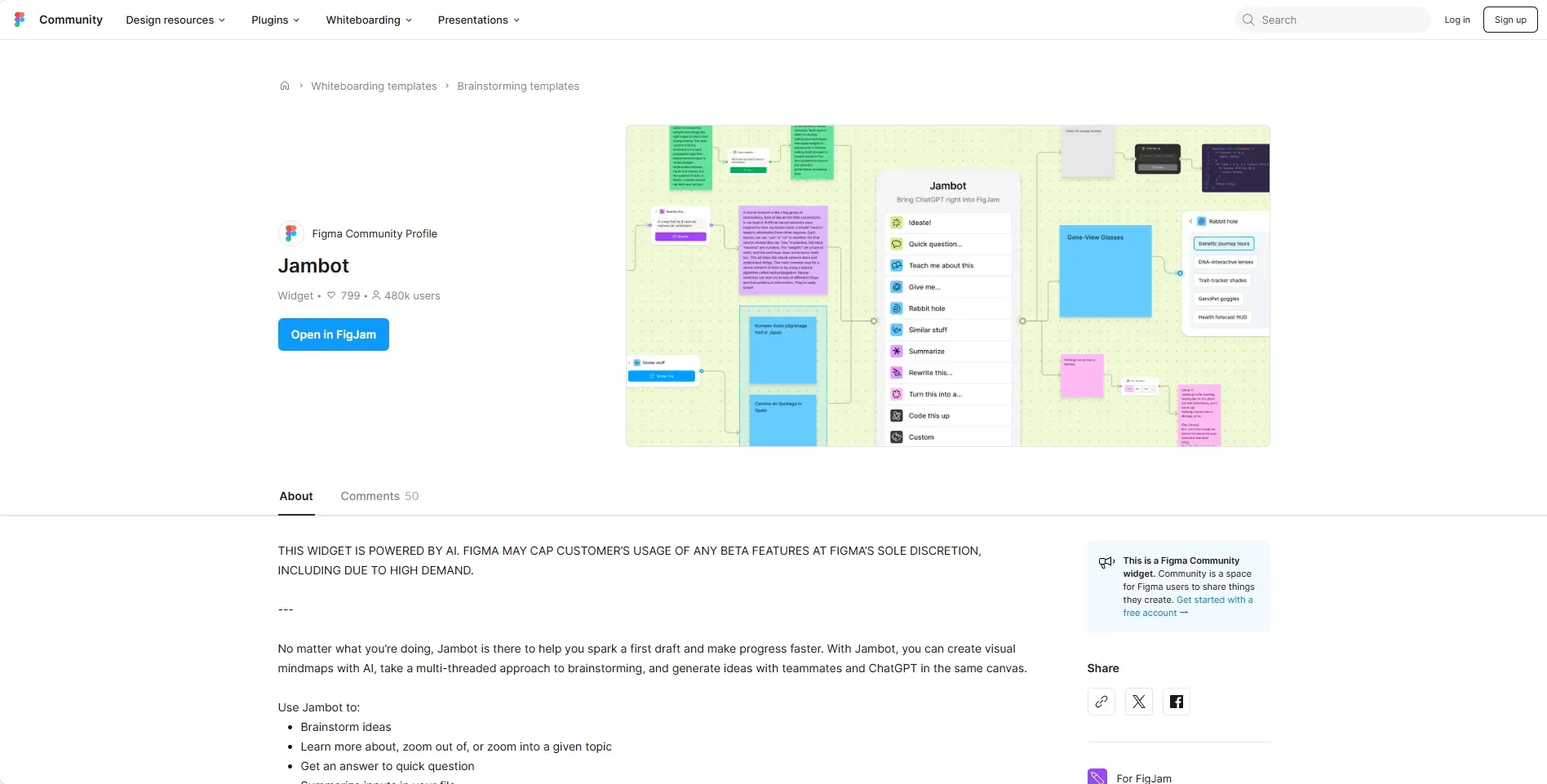The height and width of the screenshot is (784, 1547).
Task: Share on X (Twitter) icon
Action: tap(1138, 702)
